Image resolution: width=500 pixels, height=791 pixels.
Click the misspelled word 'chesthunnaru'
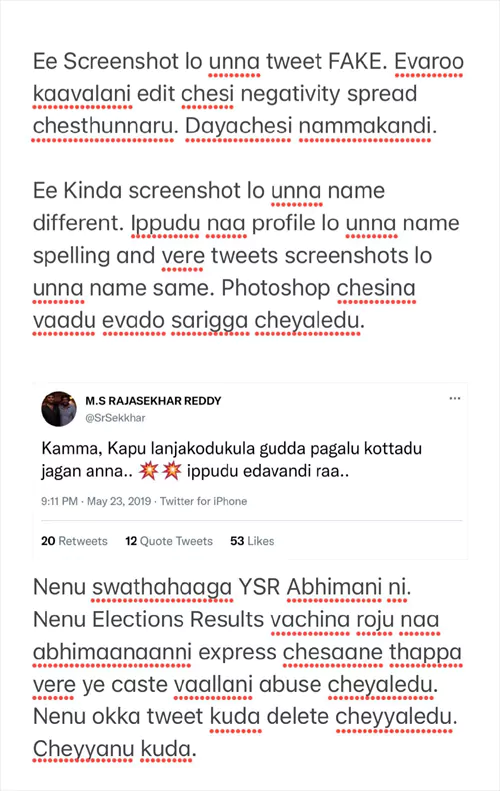point(103,126)
